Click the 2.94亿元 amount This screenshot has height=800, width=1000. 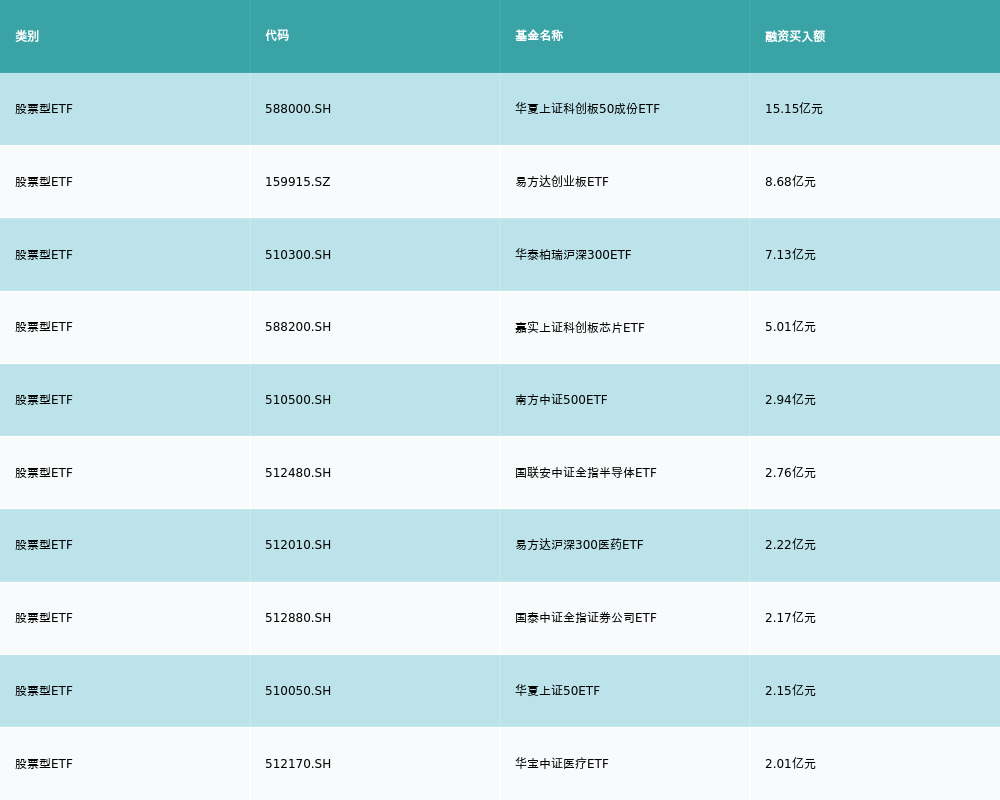click(x=790, y=400)
